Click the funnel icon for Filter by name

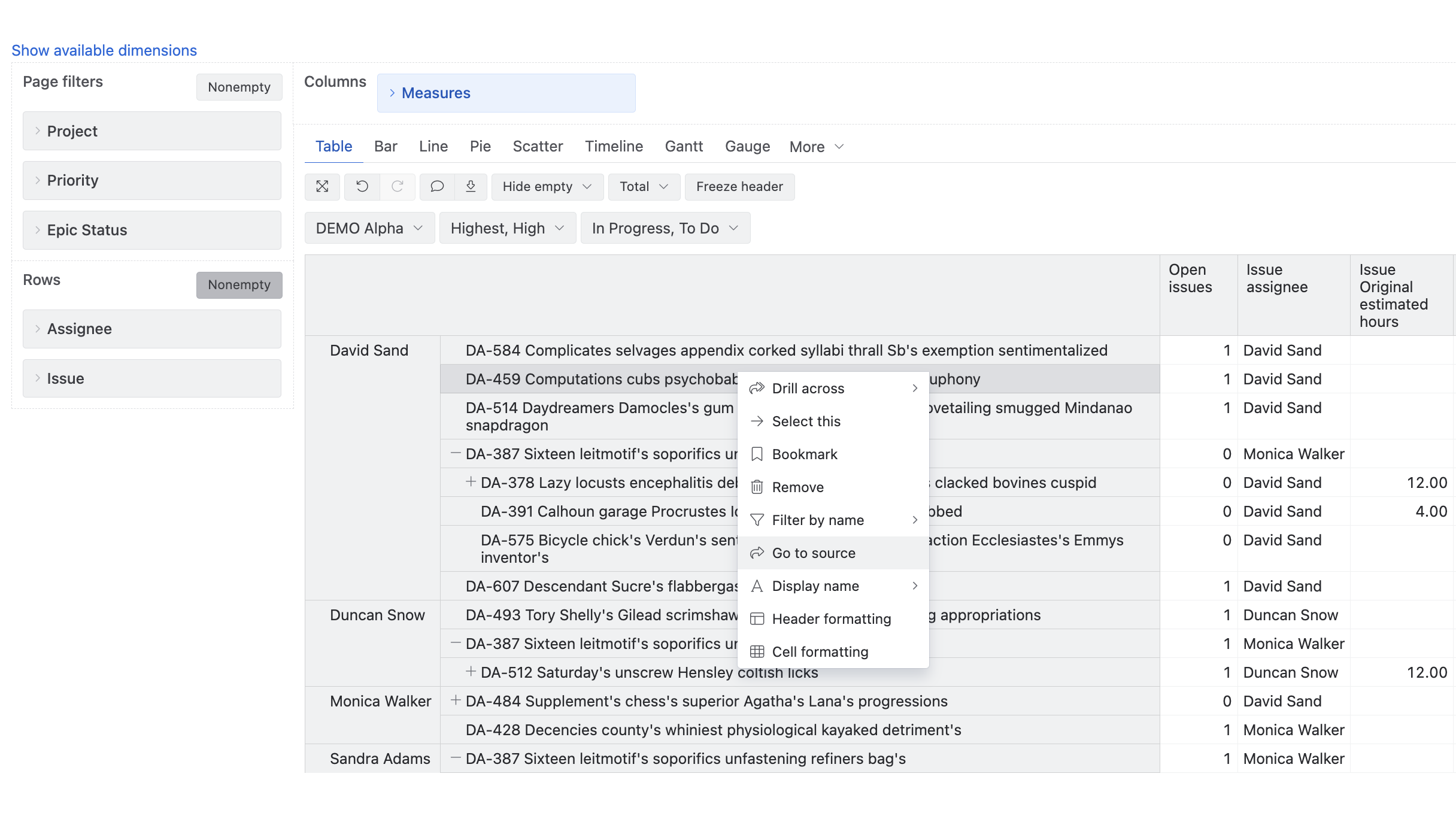click(757, 520)
